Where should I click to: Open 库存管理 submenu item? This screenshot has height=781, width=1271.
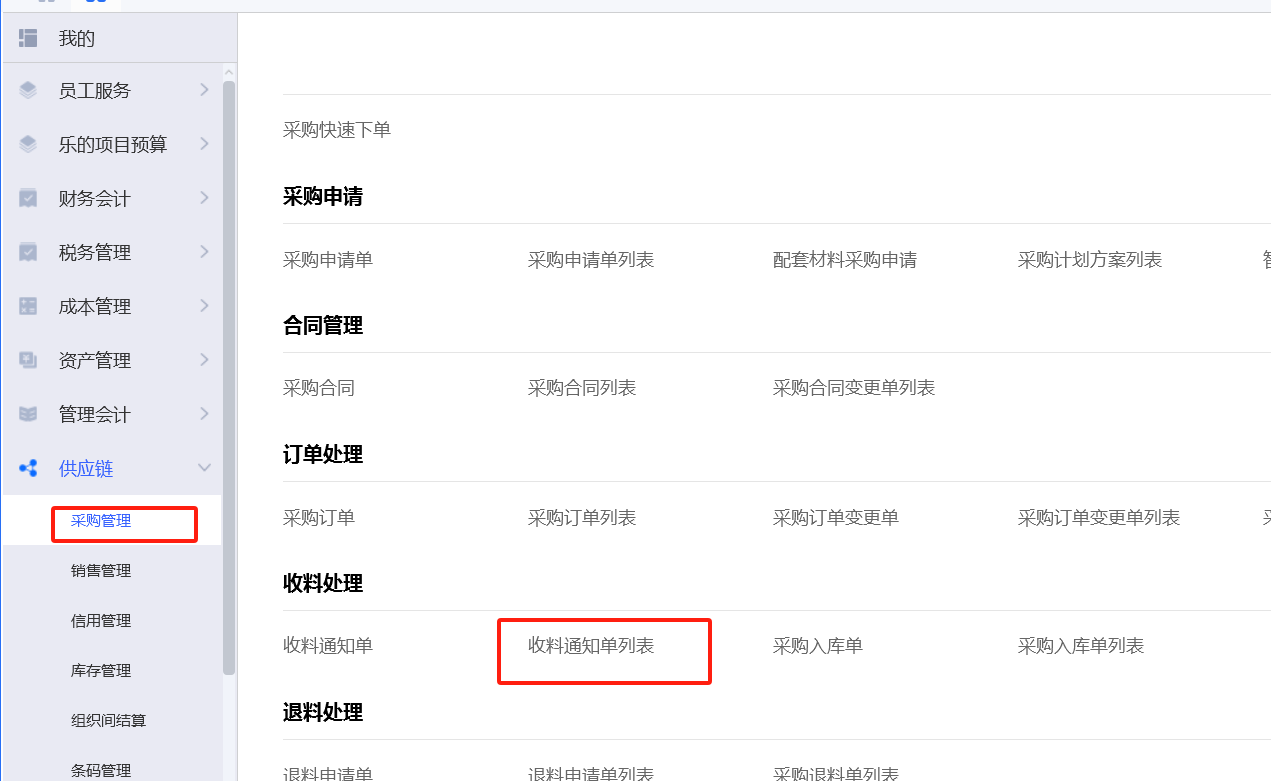[101, 671]
